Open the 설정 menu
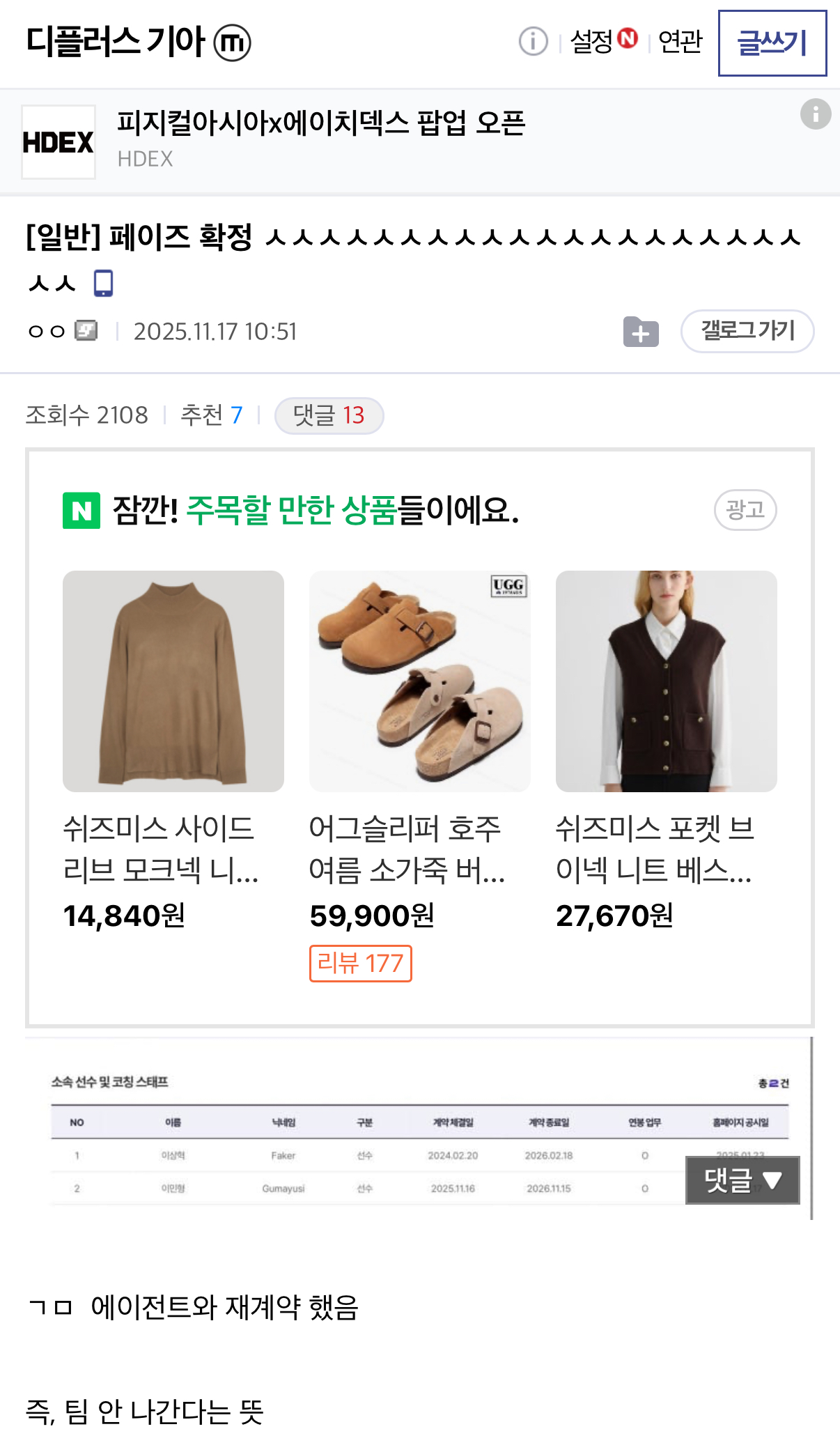Image resolution: width=840 pixels, height=1452 pixels. pos(591,42)
